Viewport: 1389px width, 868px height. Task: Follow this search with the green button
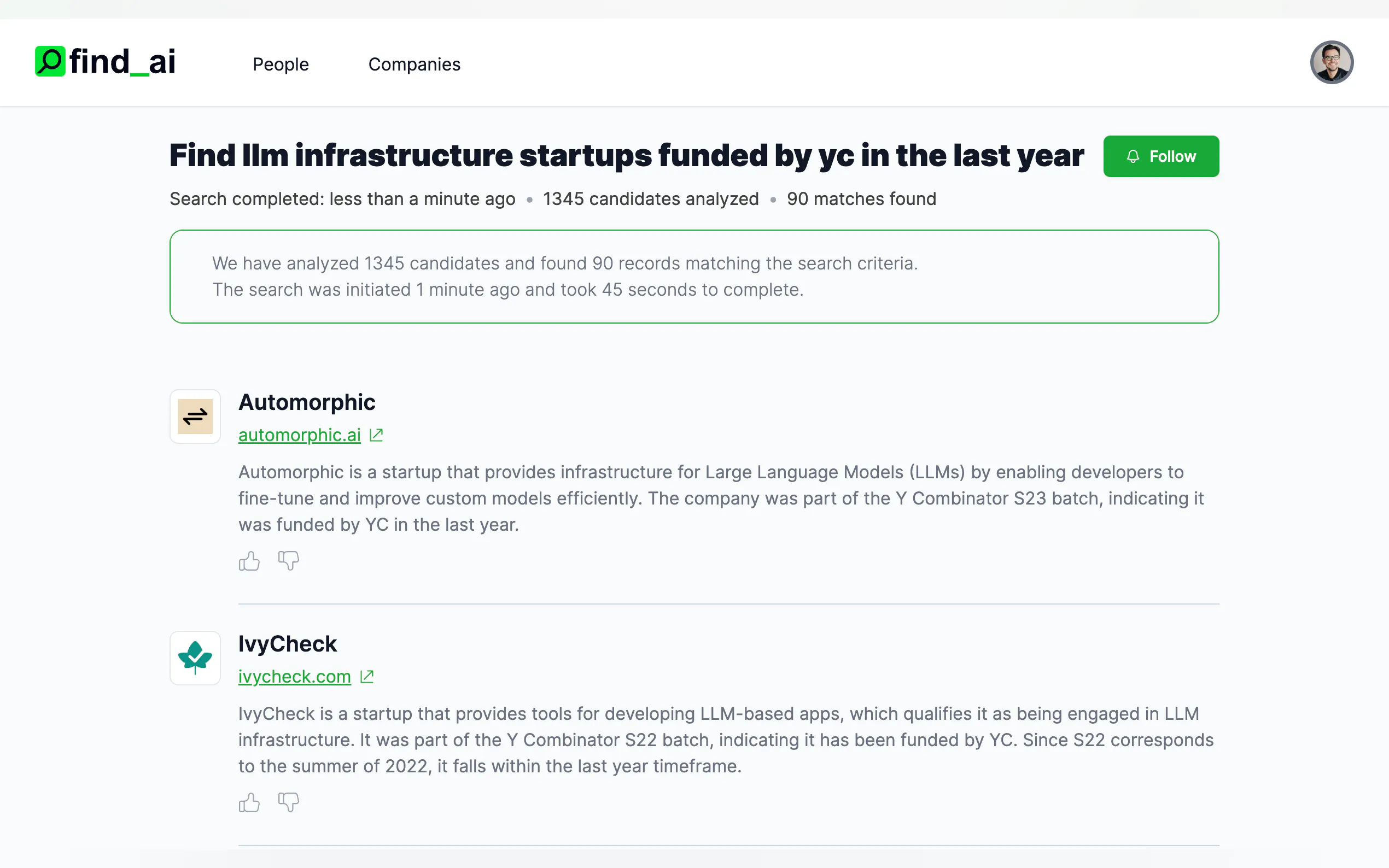tap(1161, 156)
